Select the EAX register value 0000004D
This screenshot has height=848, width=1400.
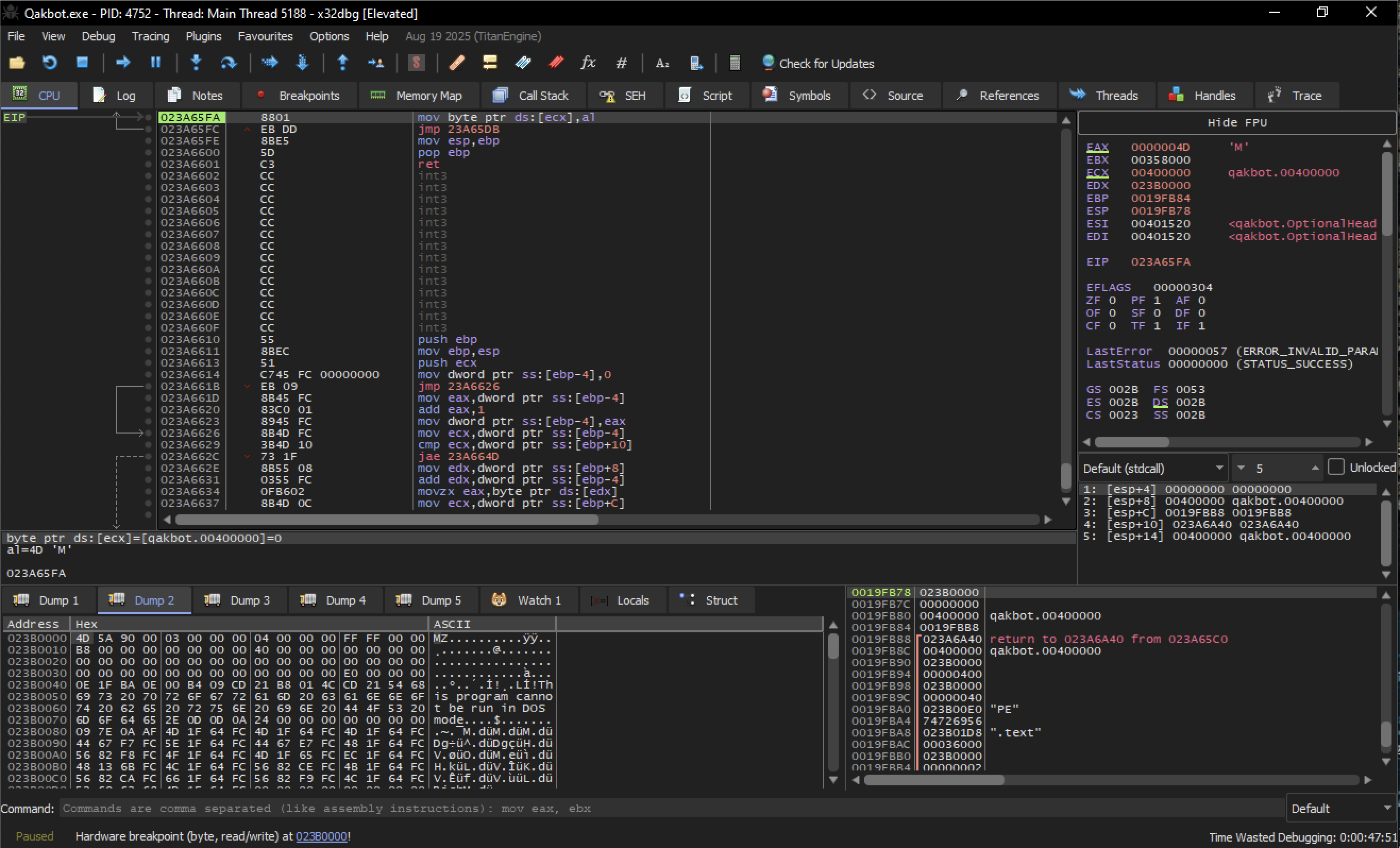point(1160,147)
